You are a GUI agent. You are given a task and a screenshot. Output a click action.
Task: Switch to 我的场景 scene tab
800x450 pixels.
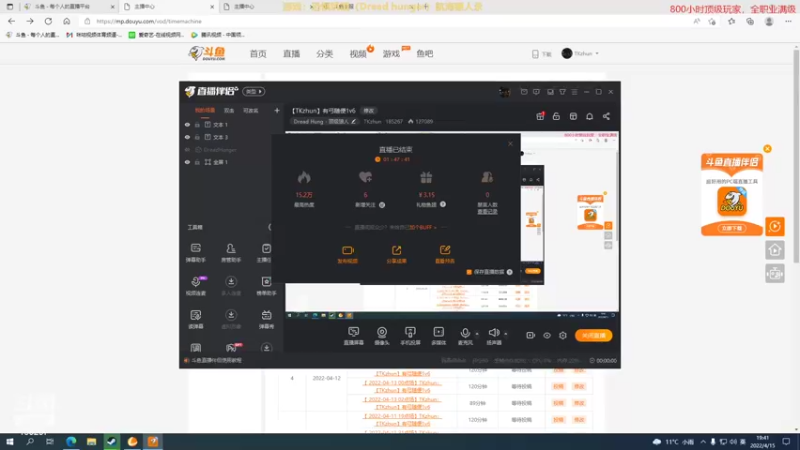tap(205, 110)
